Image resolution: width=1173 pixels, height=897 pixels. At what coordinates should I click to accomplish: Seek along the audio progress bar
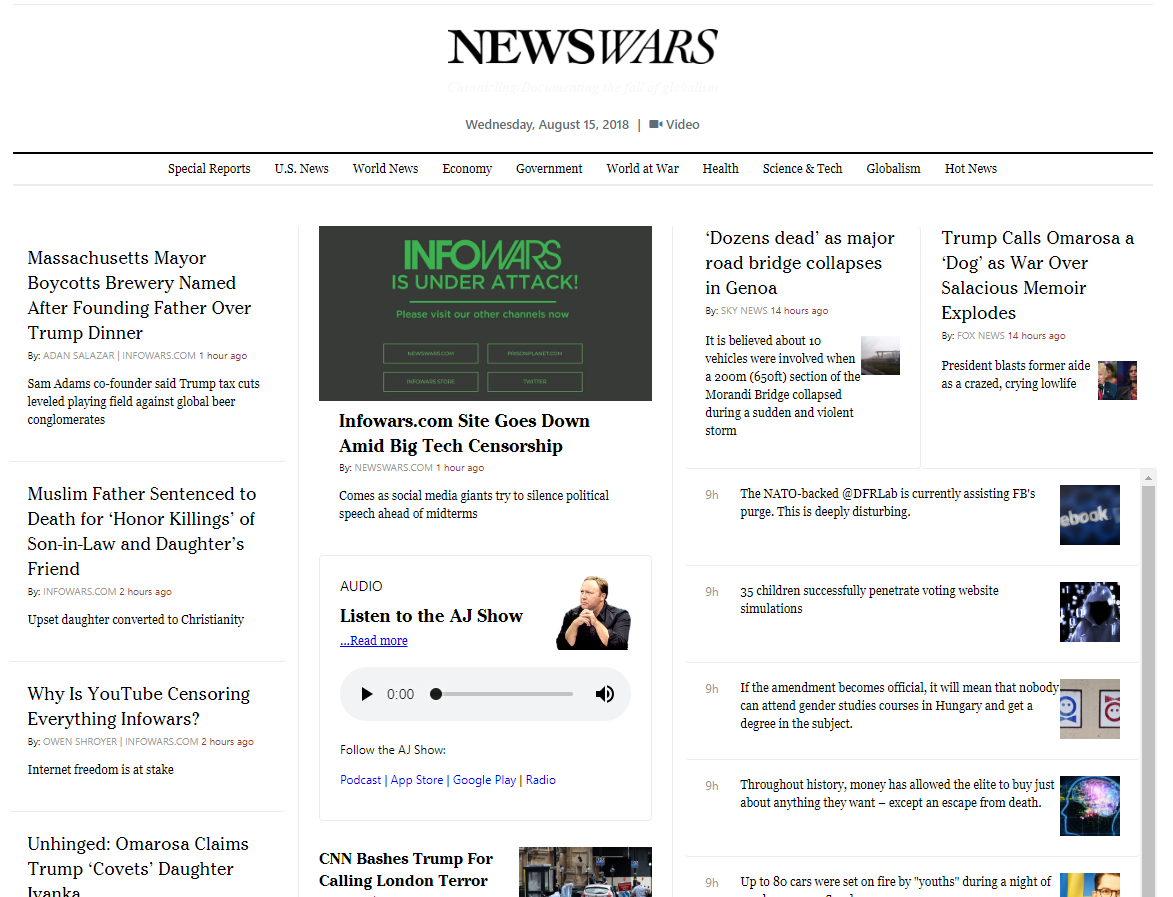coord(503,694)
